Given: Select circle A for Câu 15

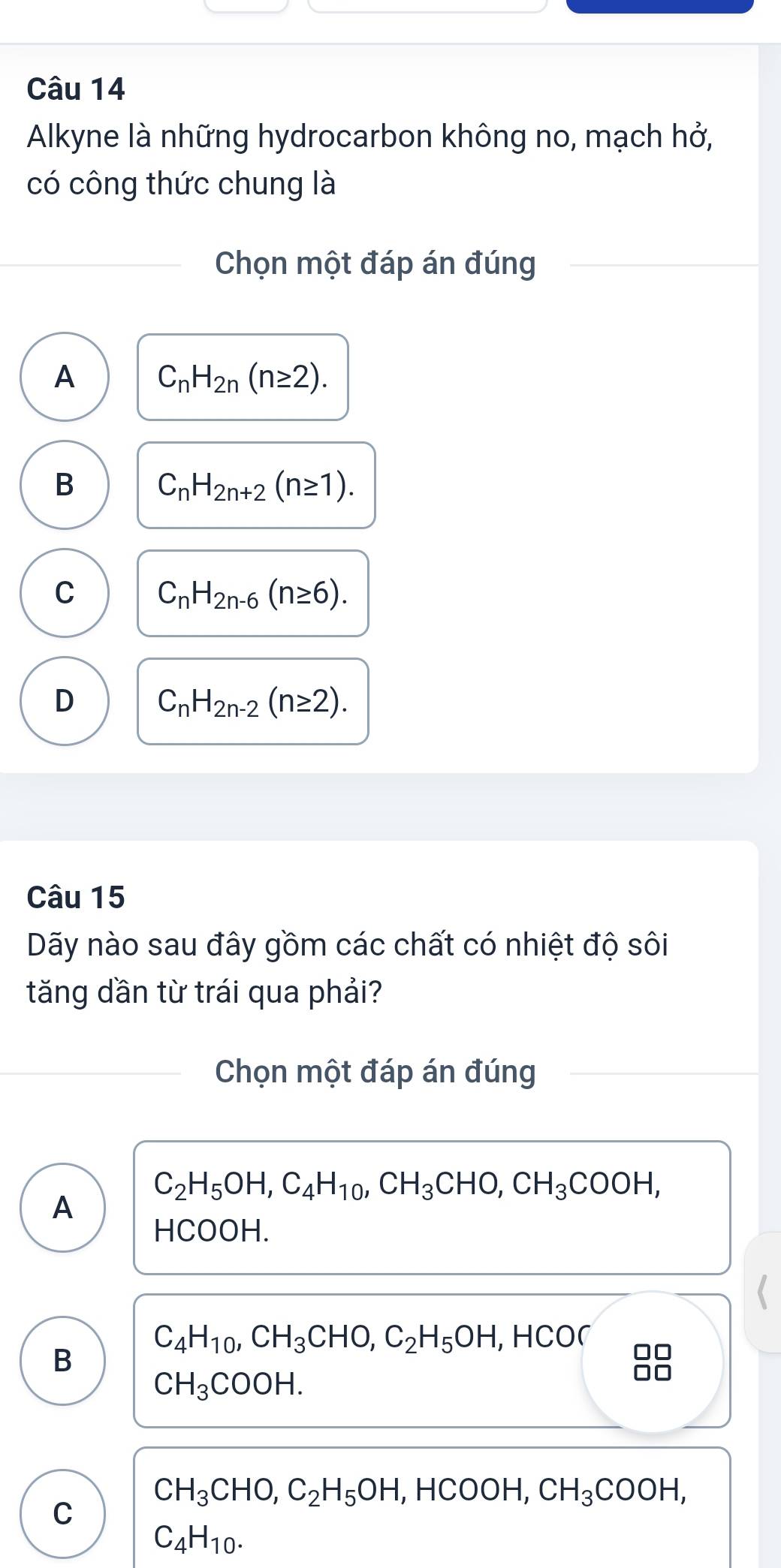Looking at the screenshot, I should pos(64,1208).
